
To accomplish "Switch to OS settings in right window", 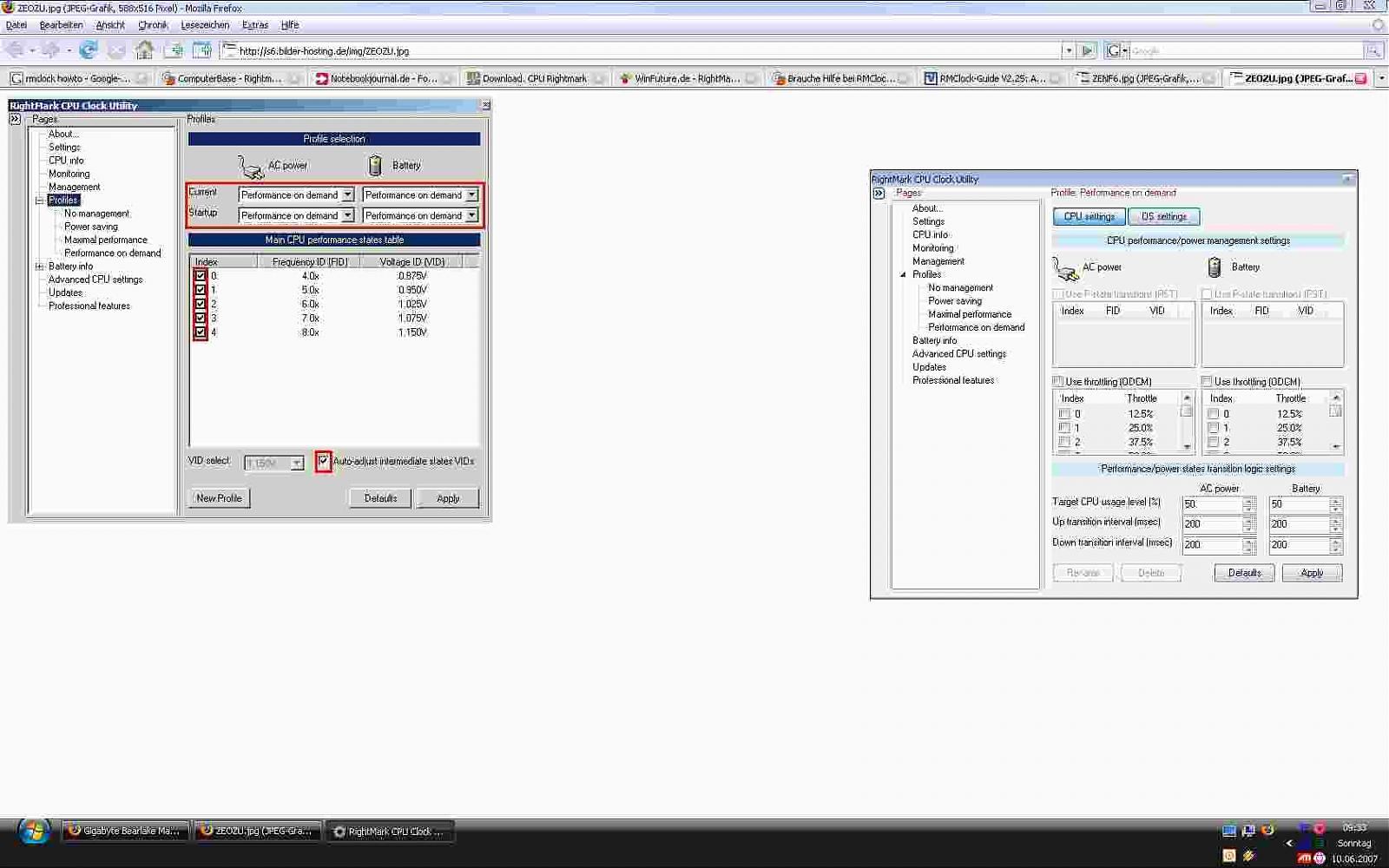I will point(1164,217).
